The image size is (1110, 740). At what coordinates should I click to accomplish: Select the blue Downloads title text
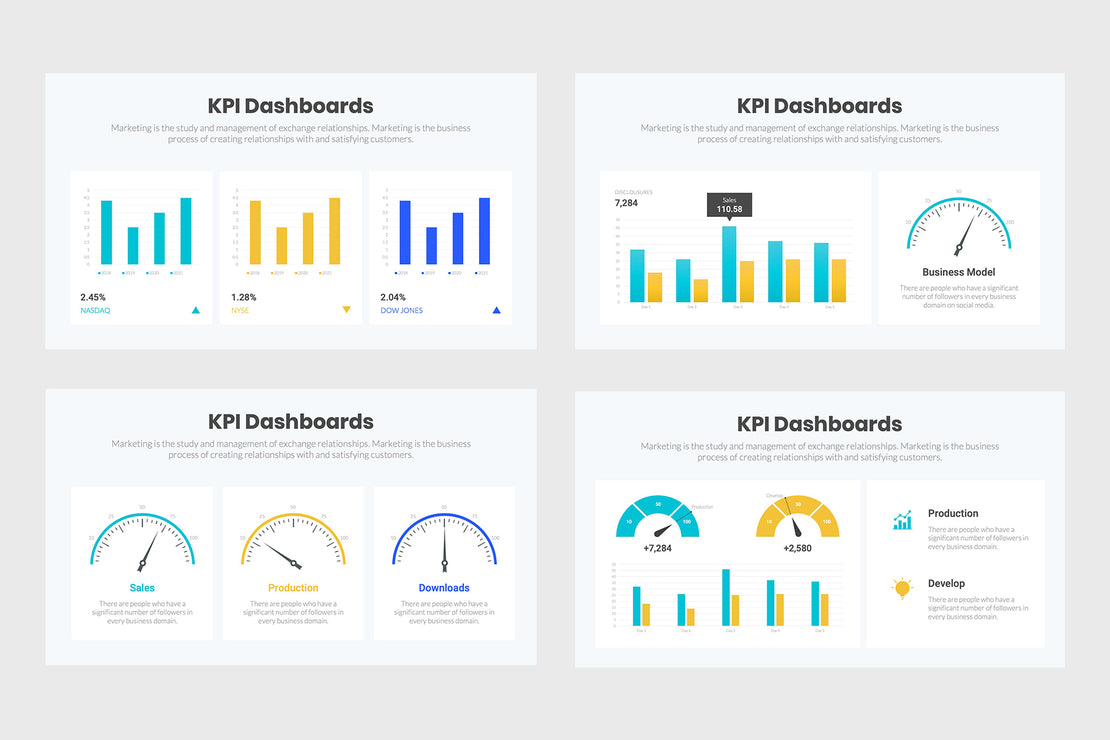click(444, 588)
